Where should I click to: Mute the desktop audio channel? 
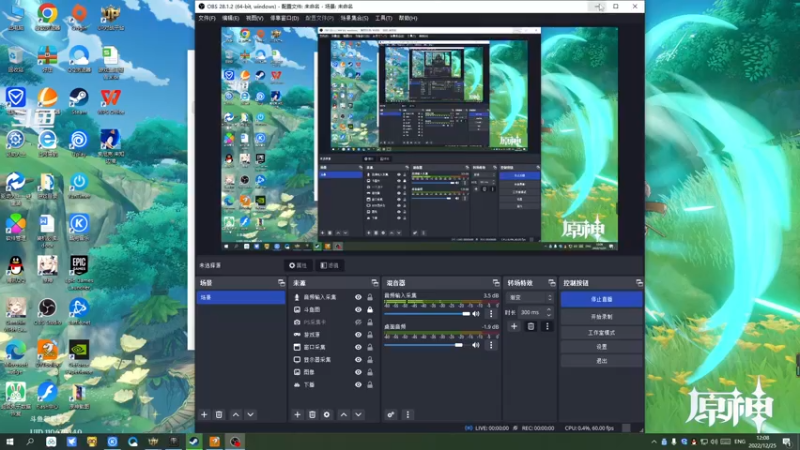[x=476, y=345]
